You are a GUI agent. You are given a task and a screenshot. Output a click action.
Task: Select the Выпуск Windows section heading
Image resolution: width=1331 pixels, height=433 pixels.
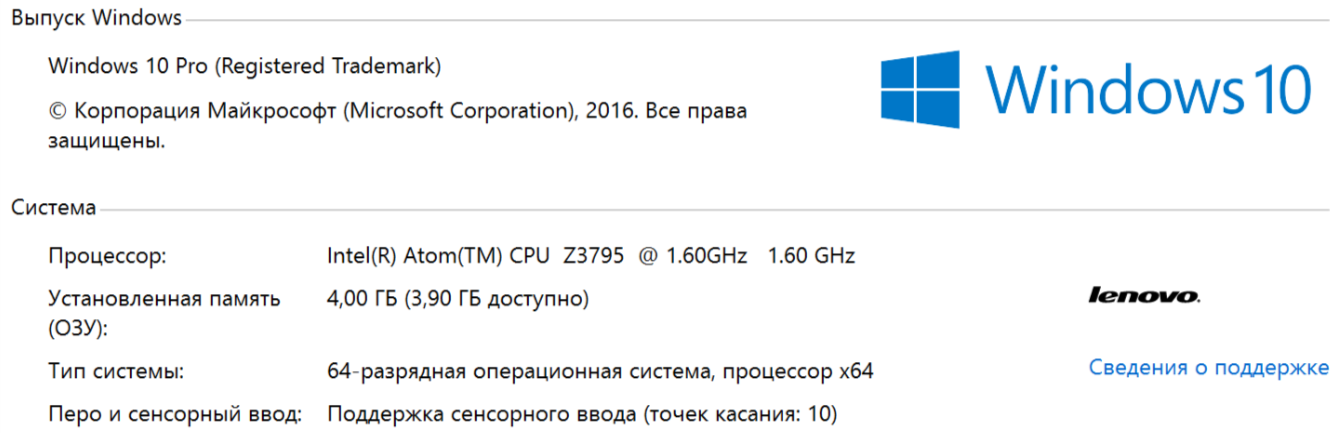(x=97, y=18)
